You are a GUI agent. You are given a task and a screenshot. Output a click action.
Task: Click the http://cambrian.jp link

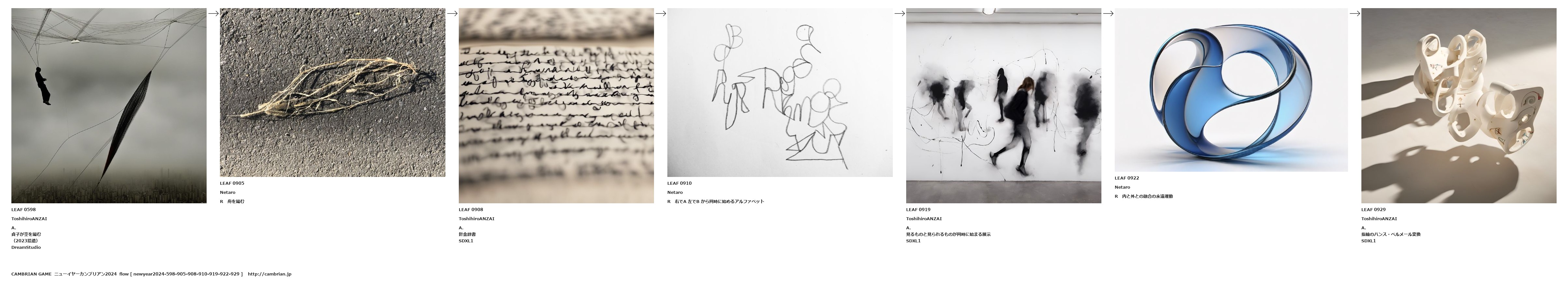click(x=270, y=274)
